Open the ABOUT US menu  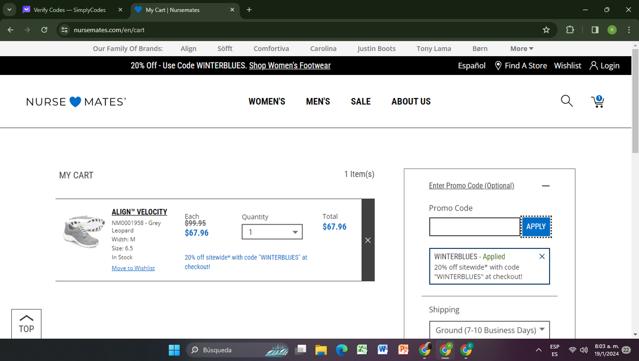pyautogui.click(x=411, y=101)
